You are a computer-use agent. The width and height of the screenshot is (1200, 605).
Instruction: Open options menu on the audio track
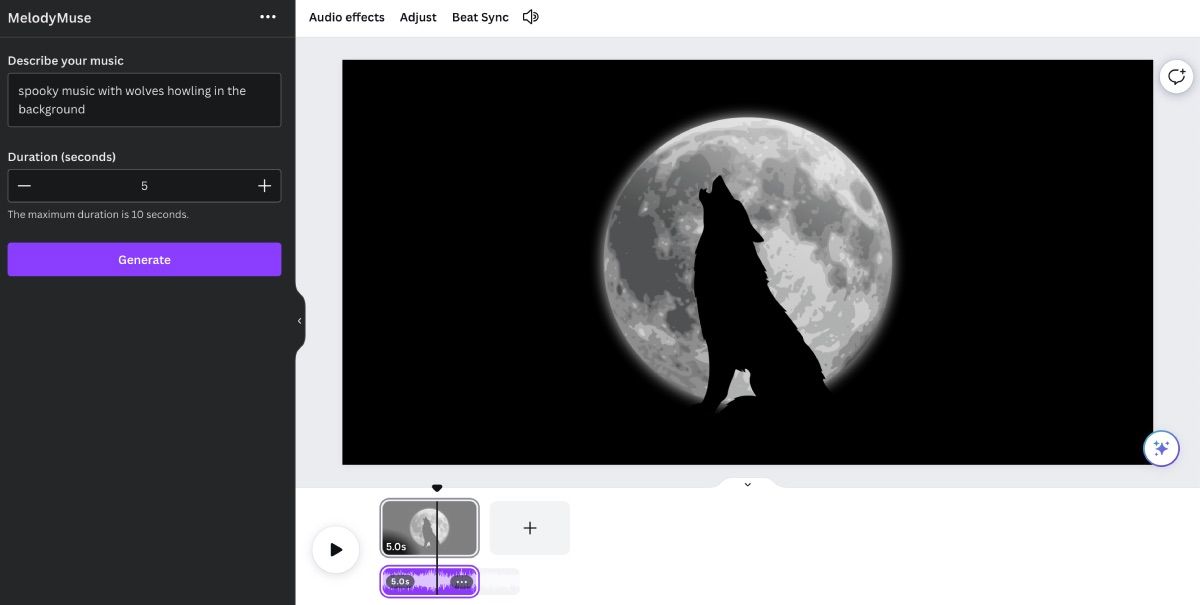tap(461, 581)
